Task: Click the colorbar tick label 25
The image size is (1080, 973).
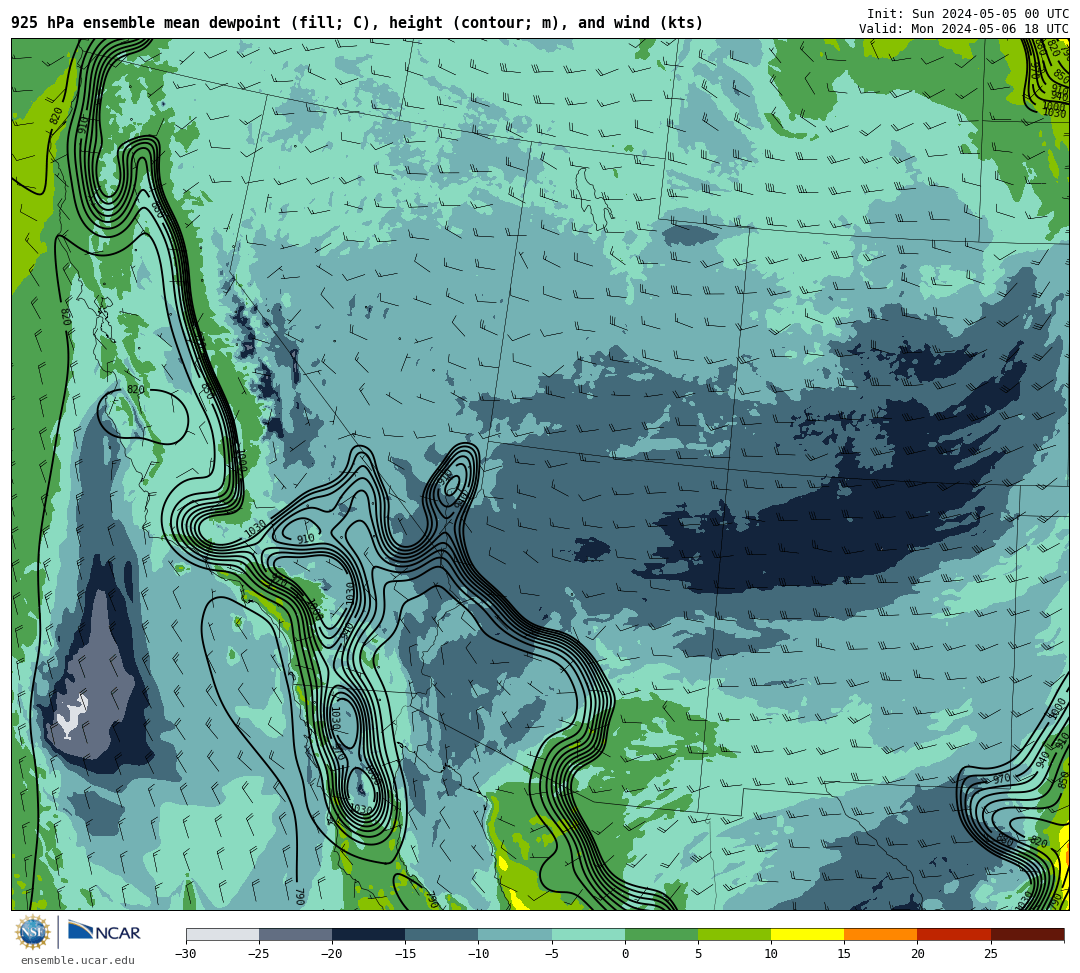Action: click(990, 954)
